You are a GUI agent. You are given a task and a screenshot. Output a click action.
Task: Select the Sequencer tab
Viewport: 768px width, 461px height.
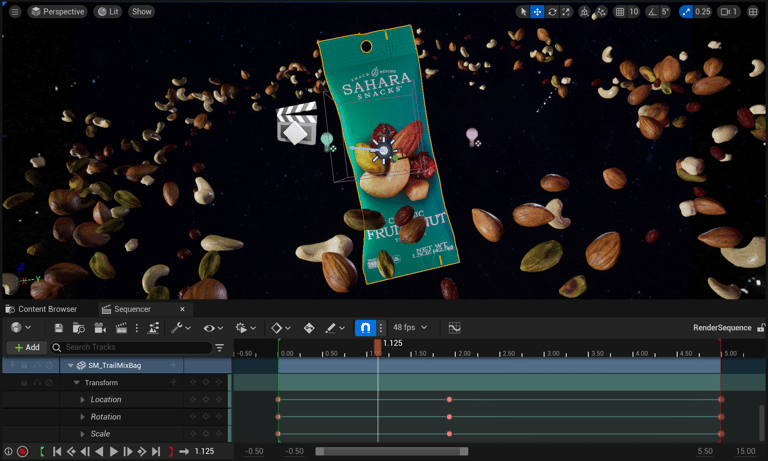click(x=132, y=309)
